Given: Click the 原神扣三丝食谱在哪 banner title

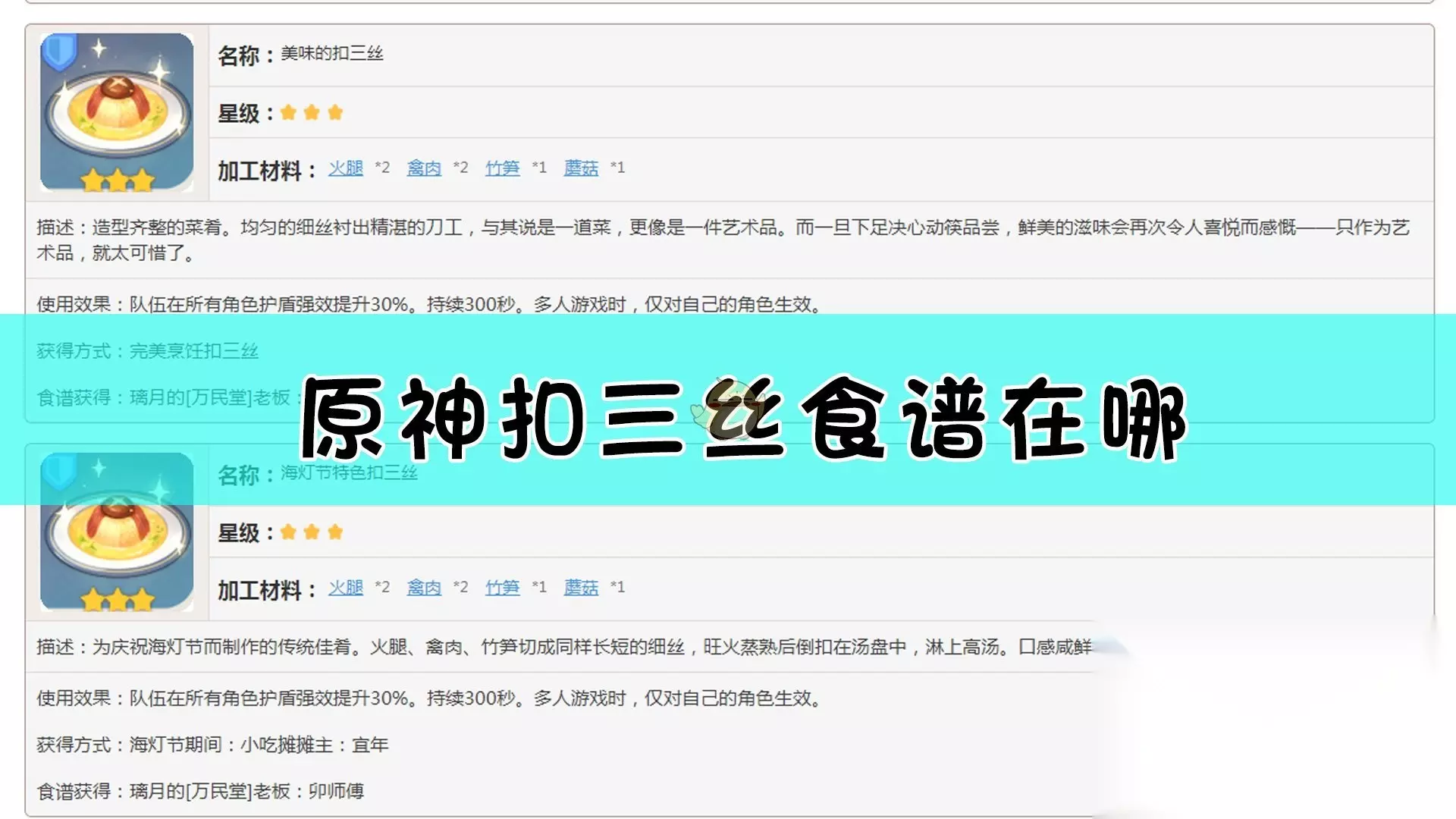Looking at the screenshot, I should tap(743, 419).
